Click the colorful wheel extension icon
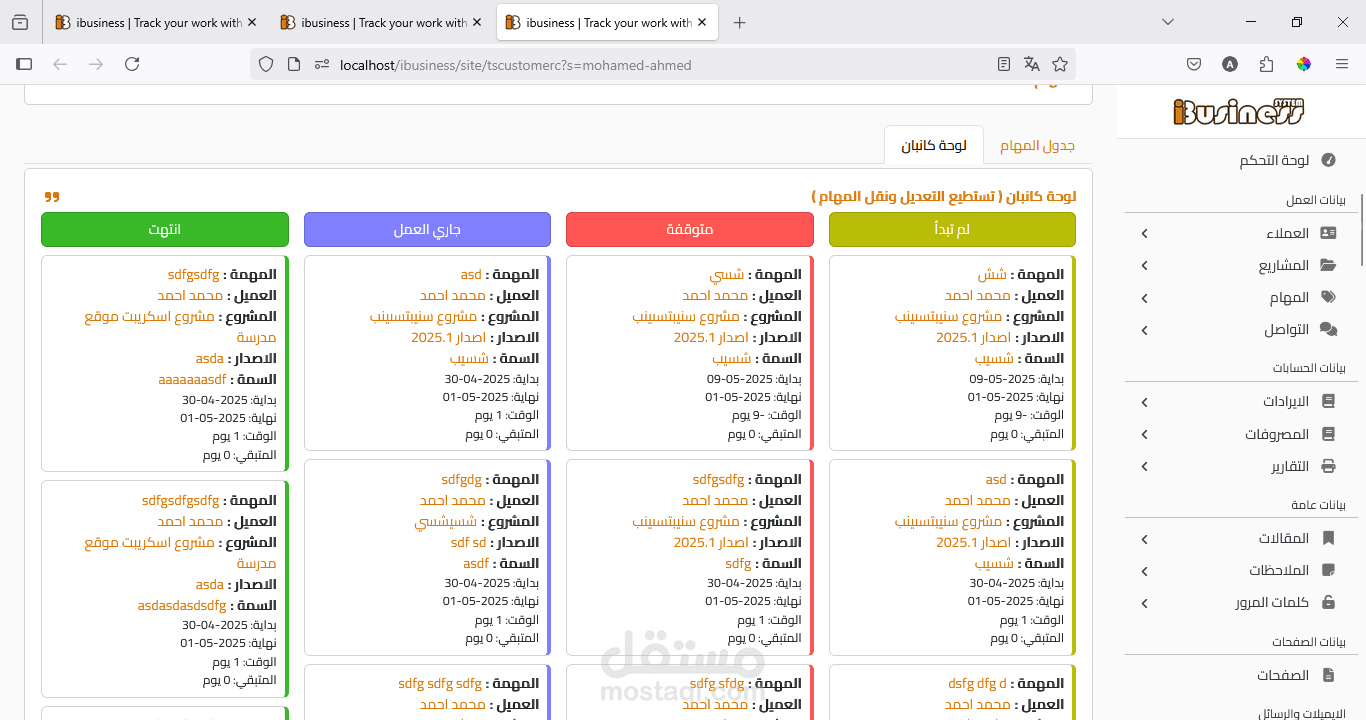 coord(1304,64)
